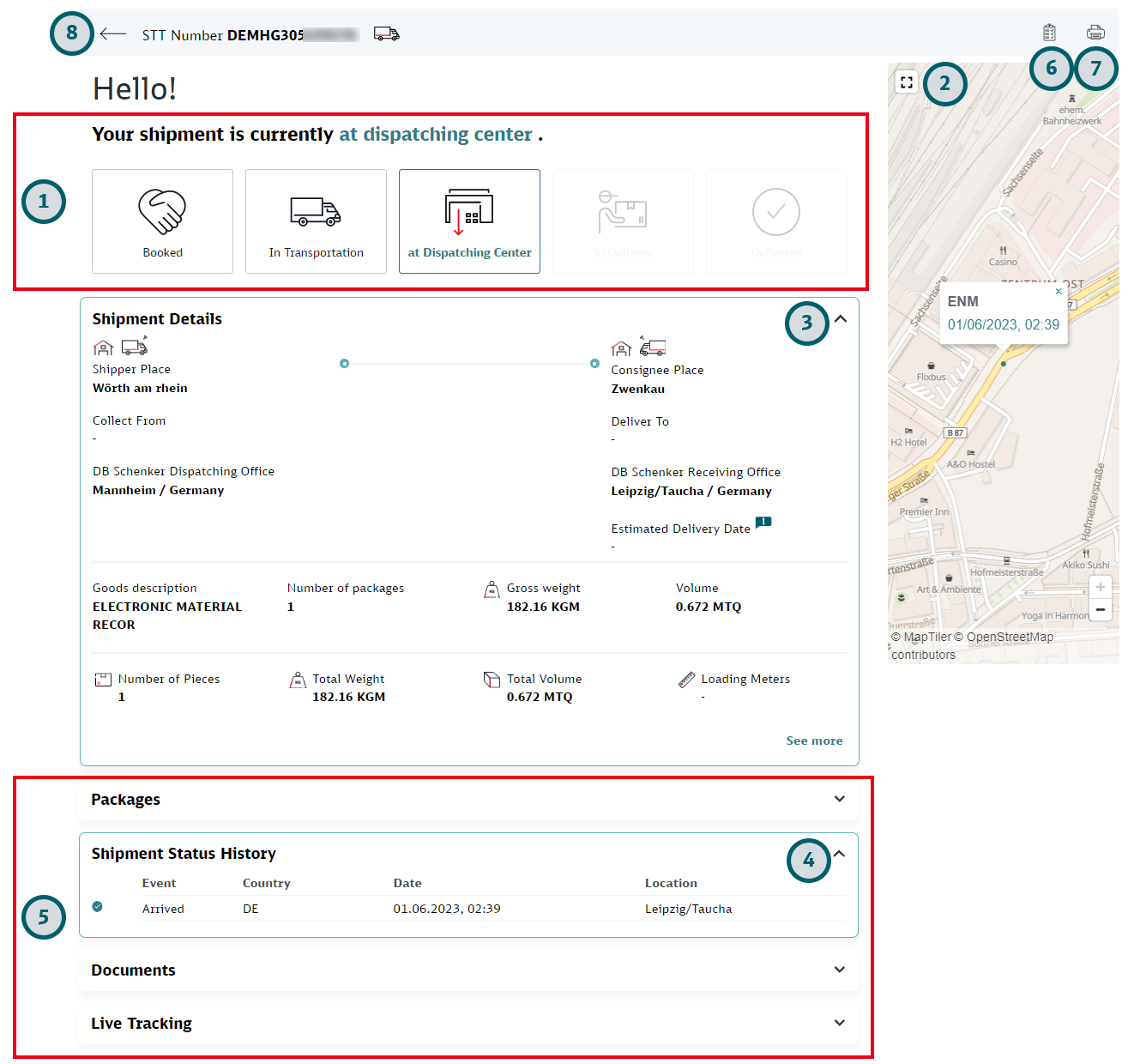Expand the Packages section
Image resolution: width=1128 pixels, height=1064 pixels.
(x=839, y=799)
